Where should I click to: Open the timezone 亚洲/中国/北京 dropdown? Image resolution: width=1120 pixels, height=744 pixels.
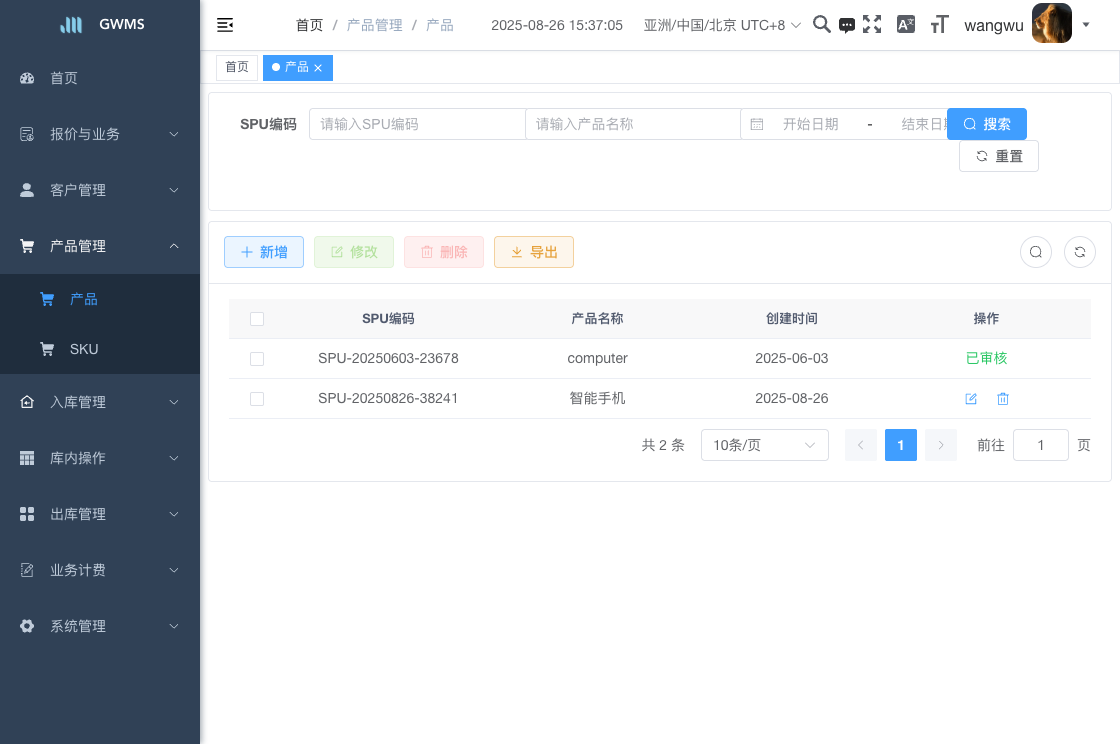click(722, 25)
